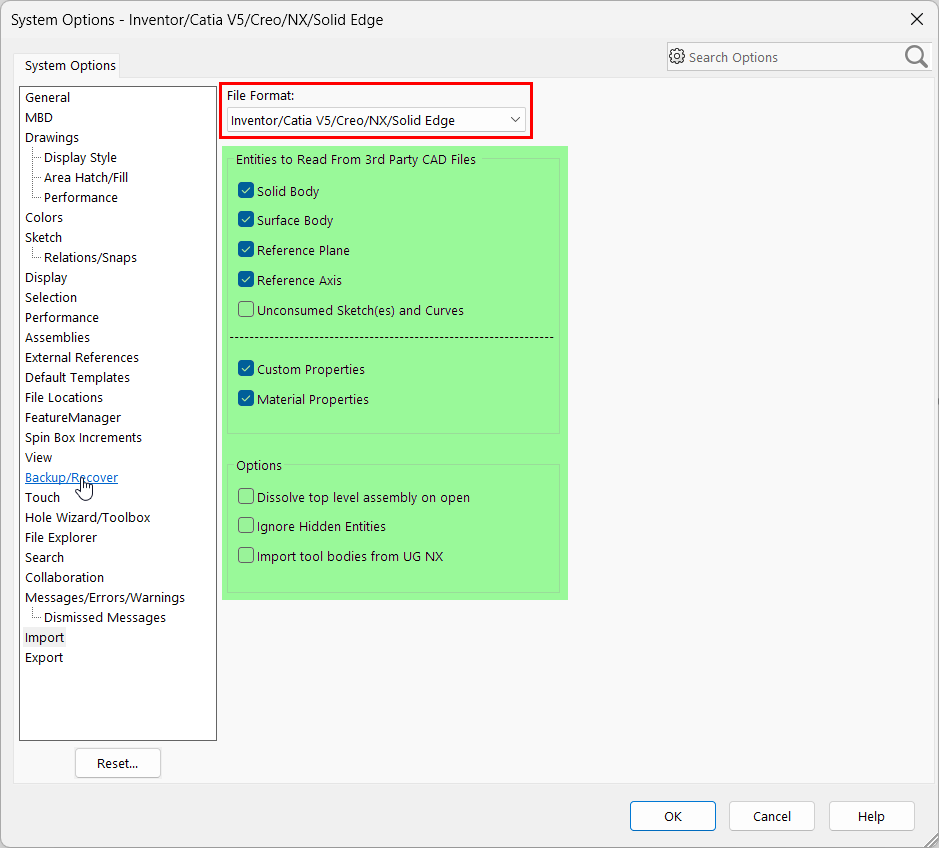Open Performance under Drawings
The width and height of the screenshot is (939, 848).
tap(80, 197)
